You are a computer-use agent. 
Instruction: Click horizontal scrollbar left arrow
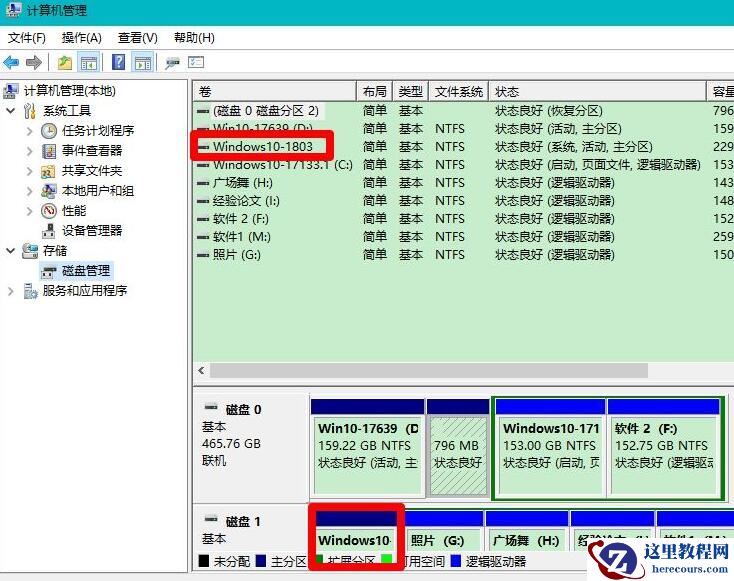click(201, 370)
